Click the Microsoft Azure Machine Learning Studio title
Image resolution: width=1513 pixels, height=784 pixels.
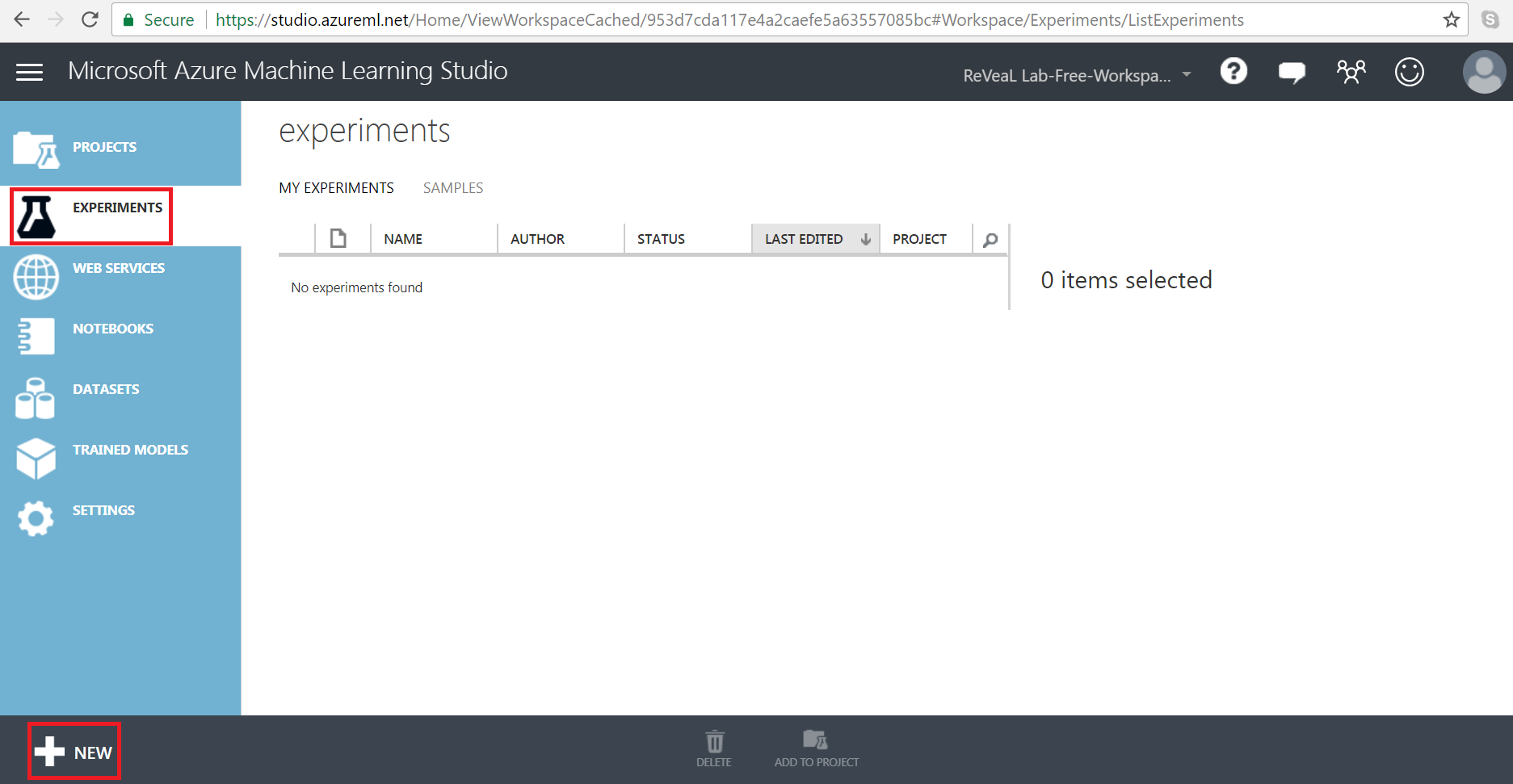(x=288, y=71)
